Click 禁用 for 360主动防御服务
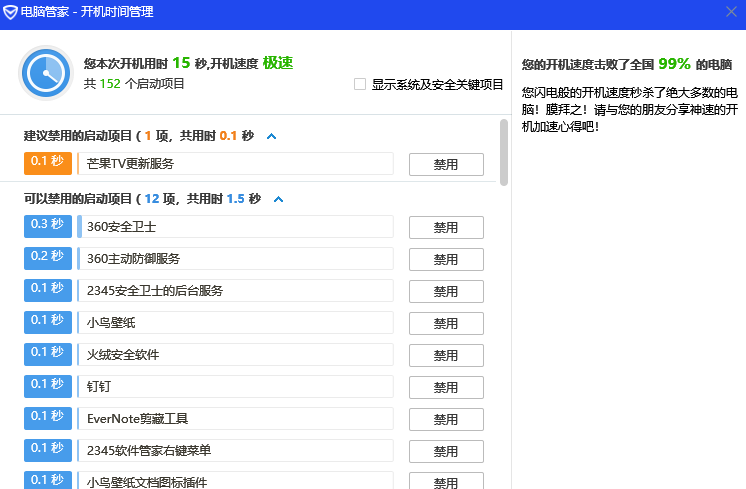Viewport: 746px width, 489px height. click(x=445, y=260)
